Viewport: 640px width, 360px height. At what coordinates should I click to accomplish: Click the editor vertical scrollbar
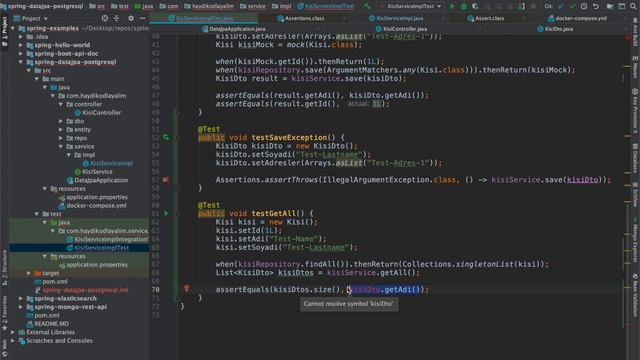pyautogui.click(x=627, y=196)
